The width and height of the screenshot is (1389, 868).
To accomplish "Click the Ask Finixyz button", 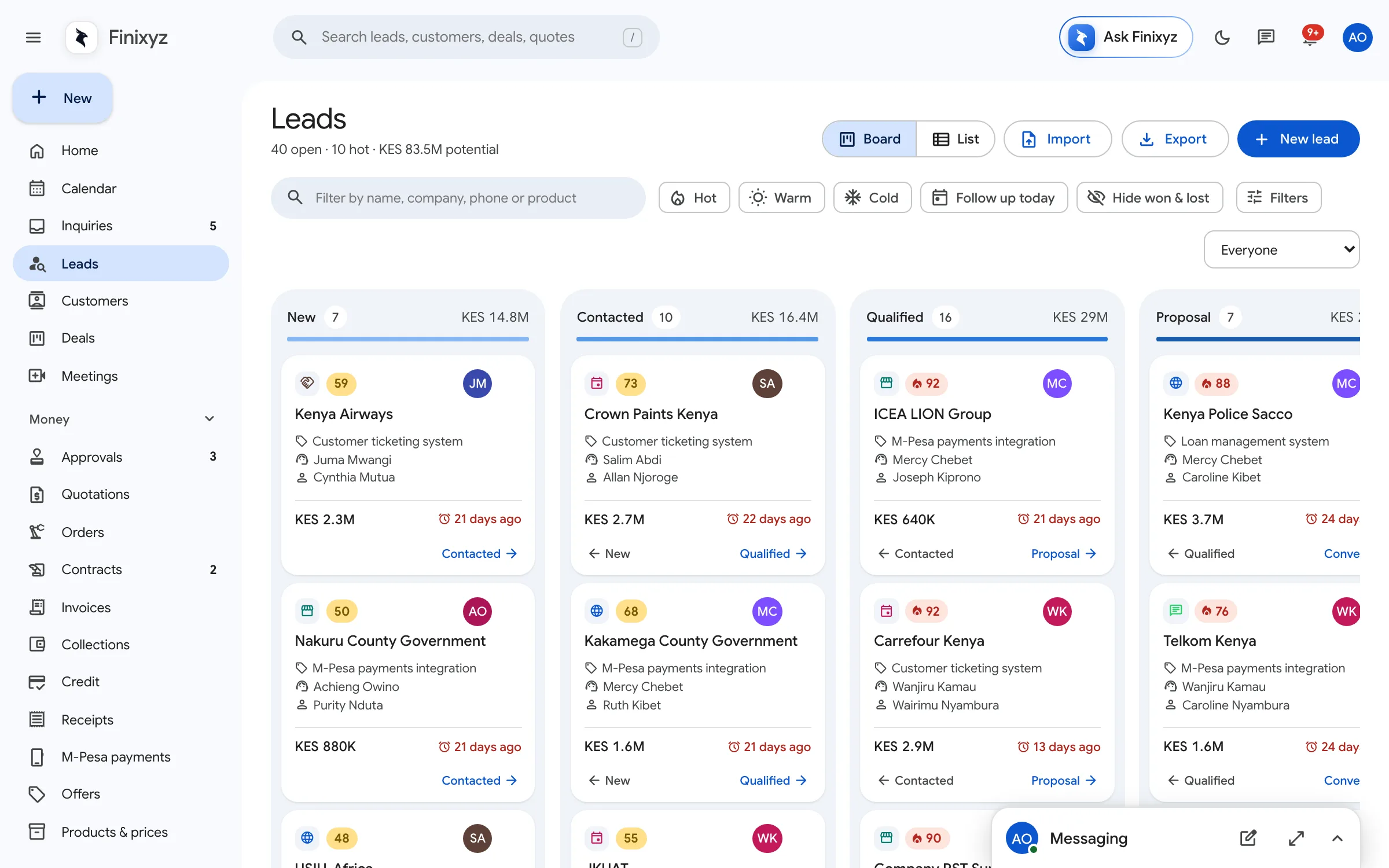I will [1126, 37].
